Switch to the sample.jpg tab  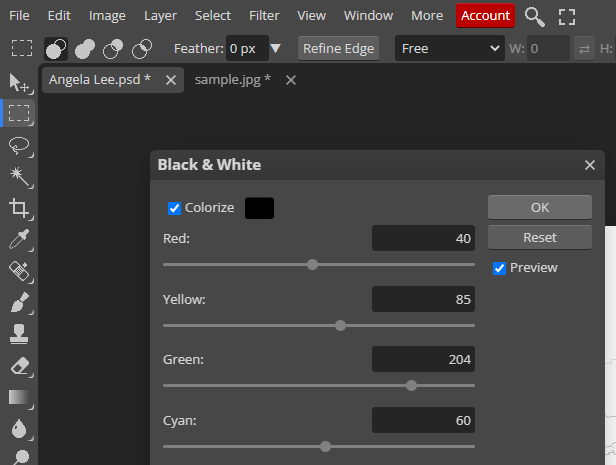click(232, 80)
